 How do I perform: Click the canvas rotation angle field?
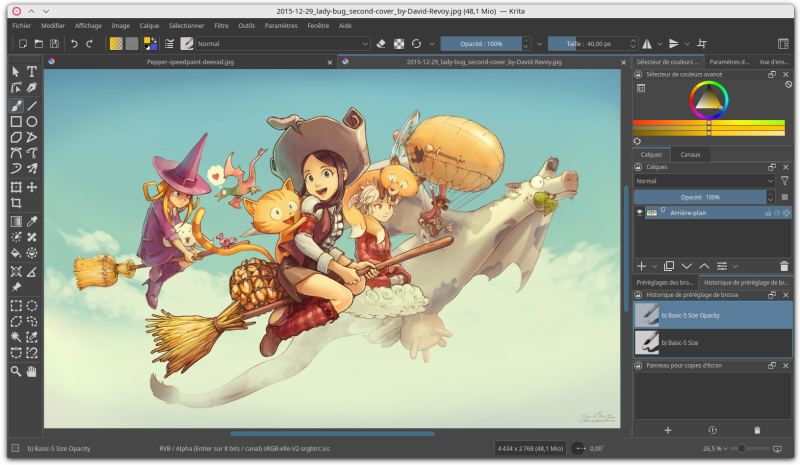pos(596,449)
